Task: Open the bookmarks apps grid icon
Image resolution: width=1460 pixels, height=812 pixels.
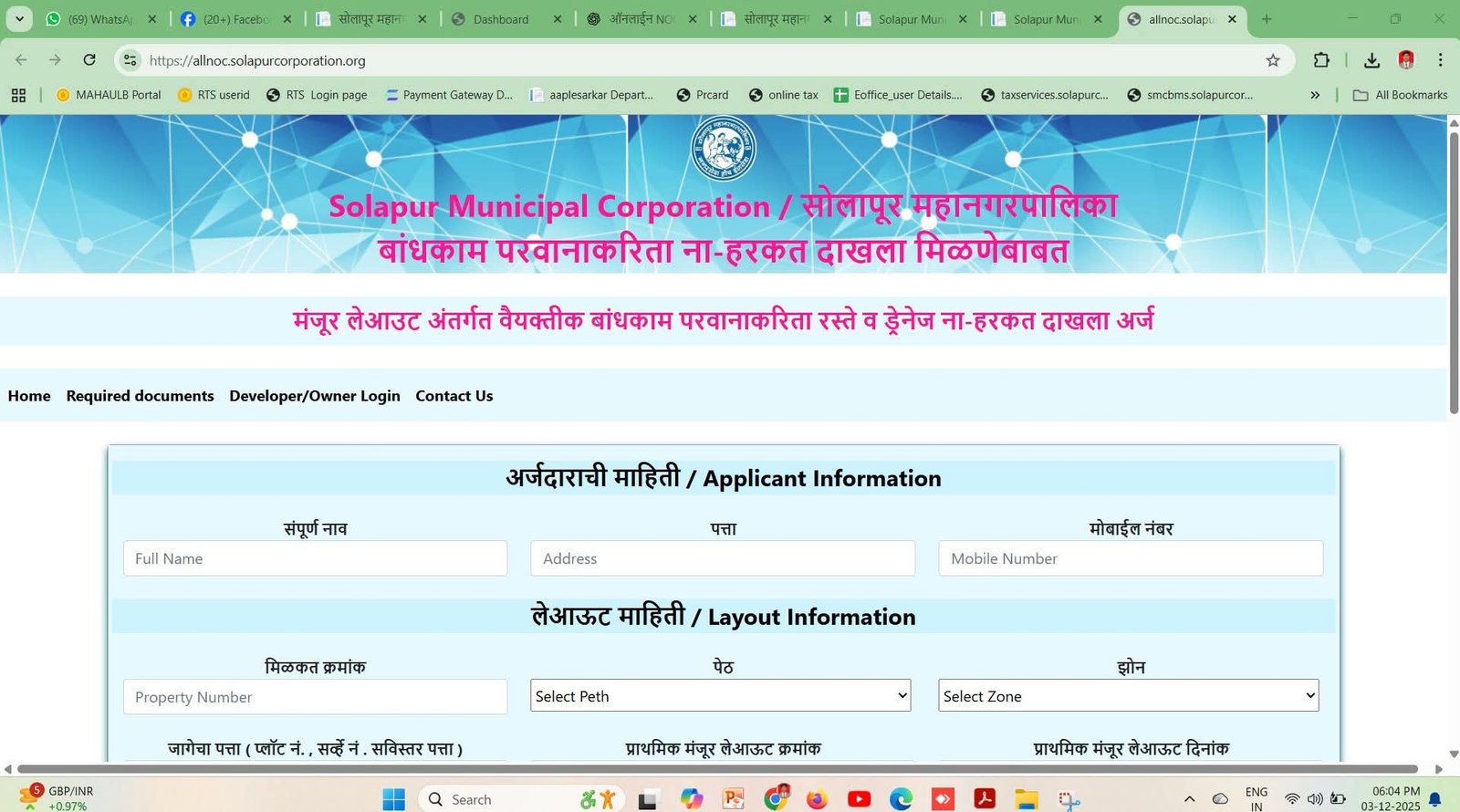Action: coord(18,95)
